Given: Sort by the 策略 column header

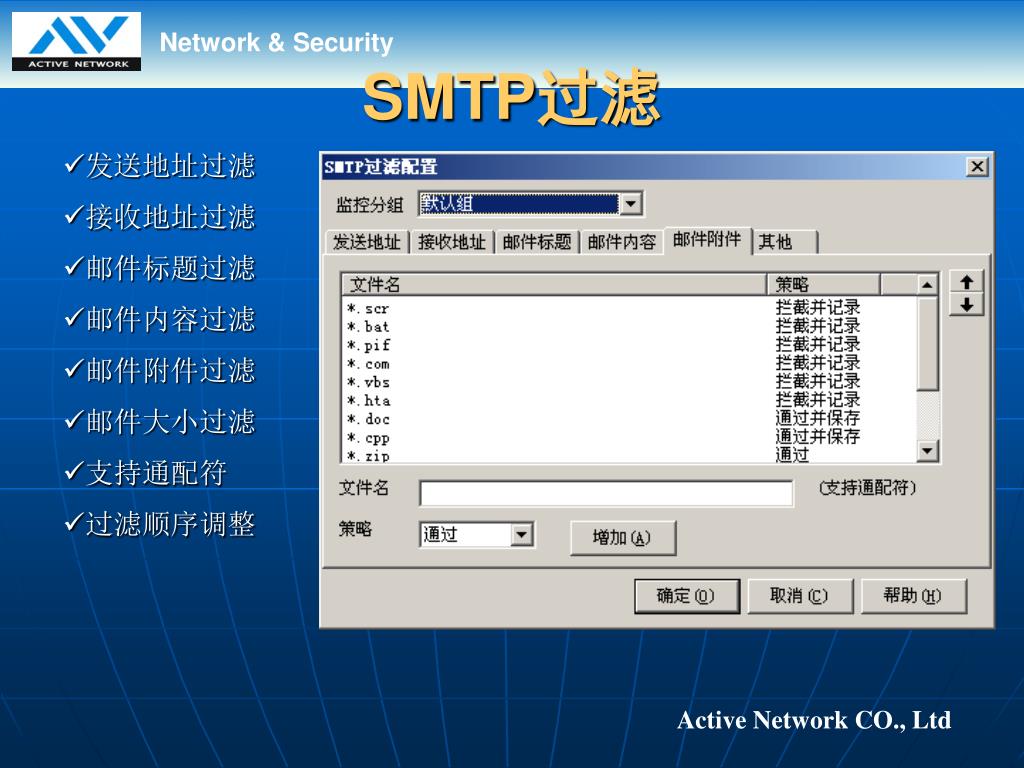Looking at the screenshot, I should tap(823, 285).
